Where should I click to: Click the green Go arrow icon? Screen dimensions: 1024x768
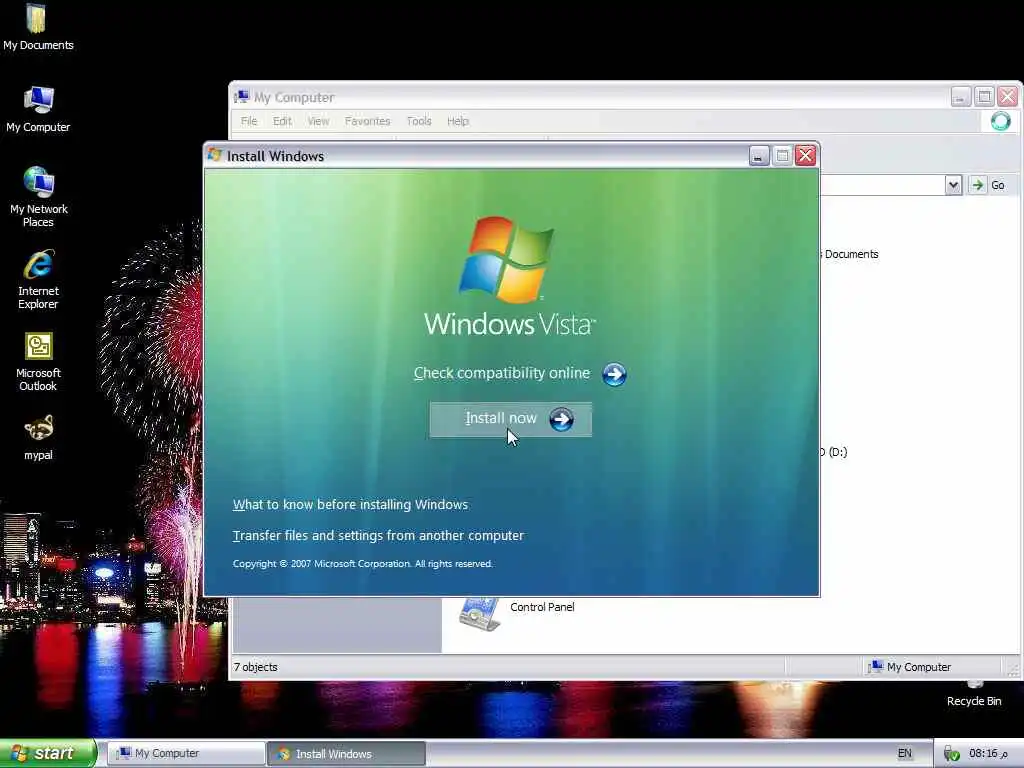[x=977, y=185]
